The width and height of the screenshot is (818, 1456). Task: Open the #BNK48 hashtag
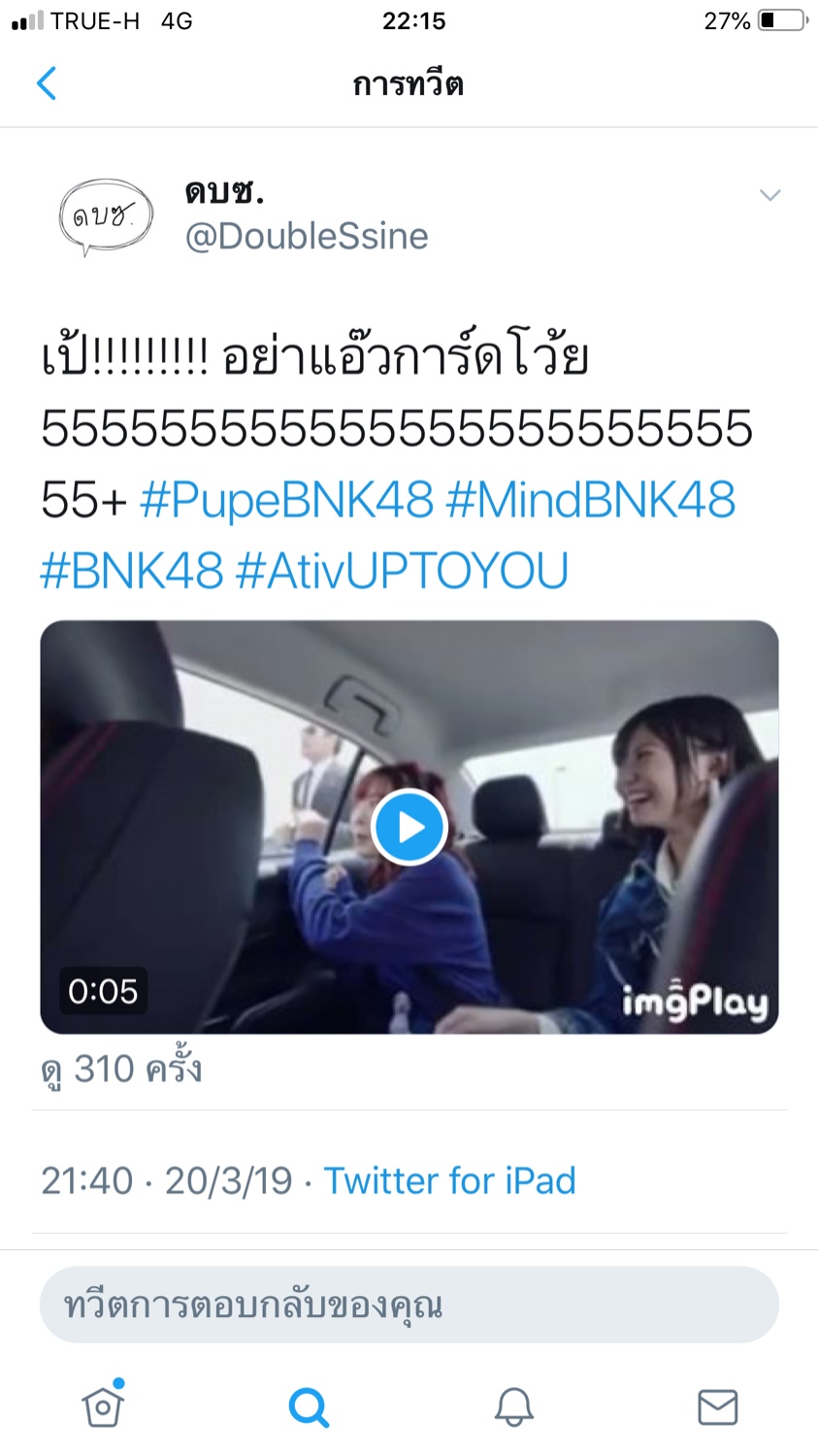point(132,571)
